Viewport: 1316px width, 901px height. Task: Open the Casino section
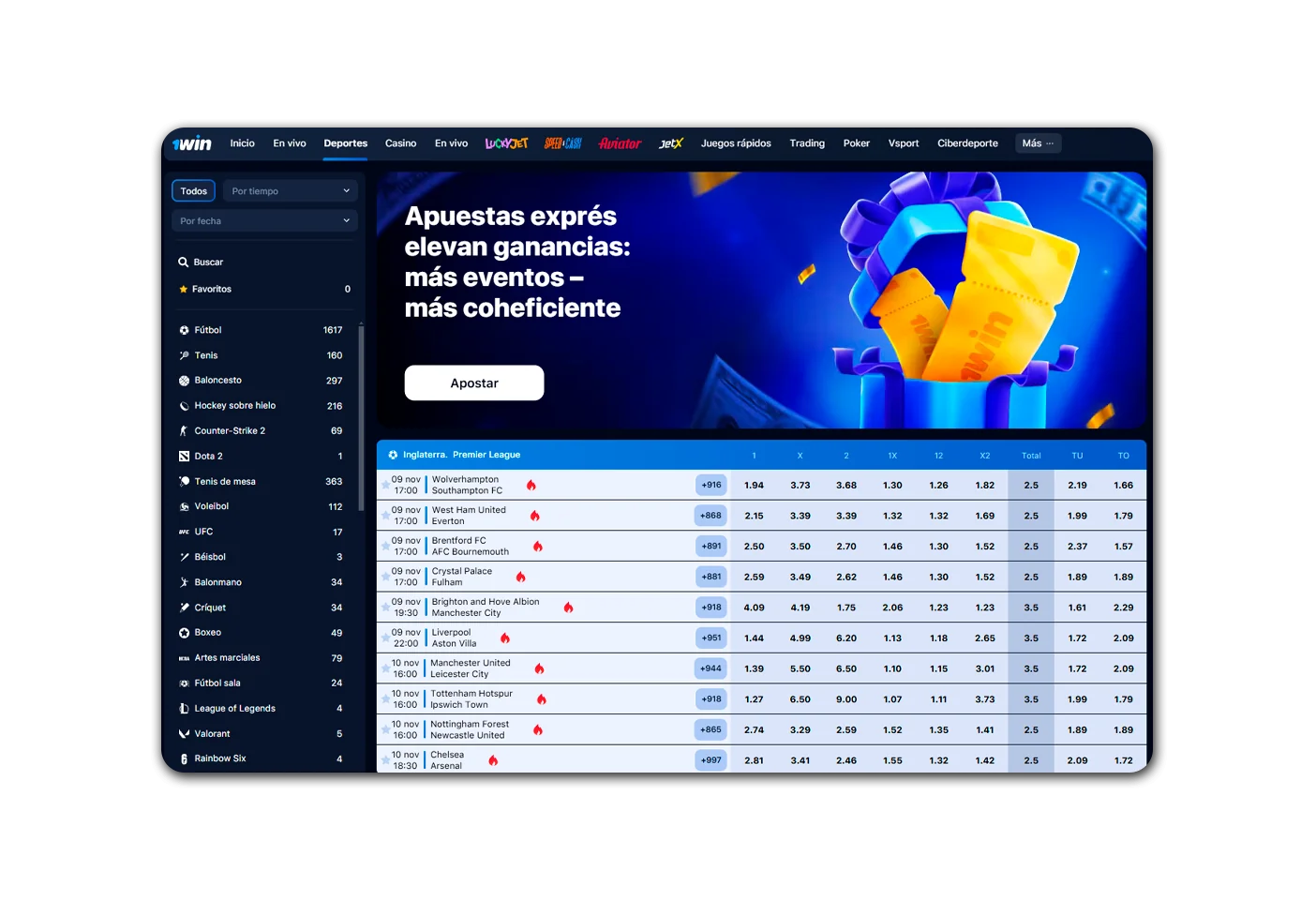coord(401,143)
